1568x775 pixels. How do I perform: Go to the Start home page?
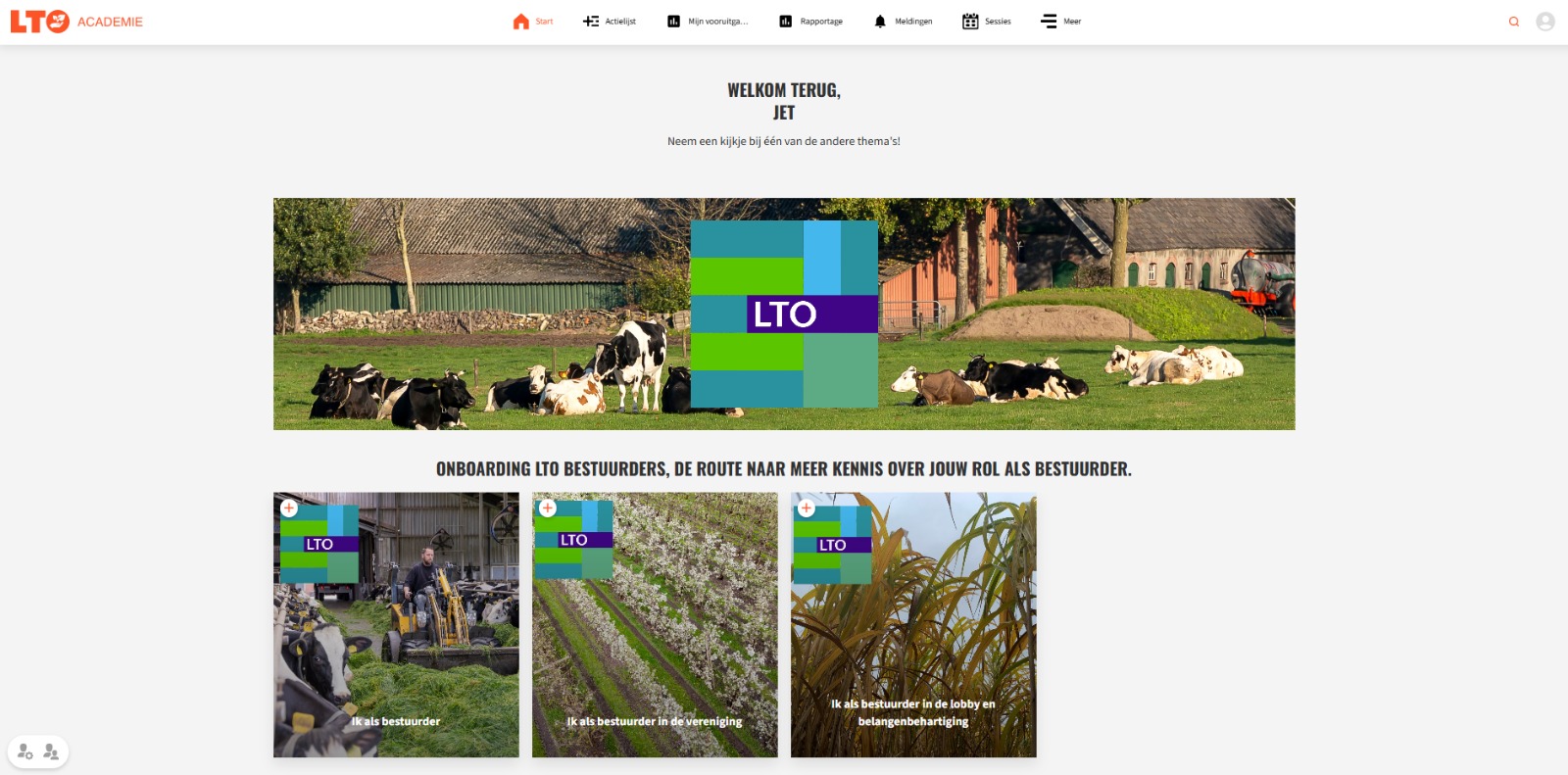click(533, 22)
